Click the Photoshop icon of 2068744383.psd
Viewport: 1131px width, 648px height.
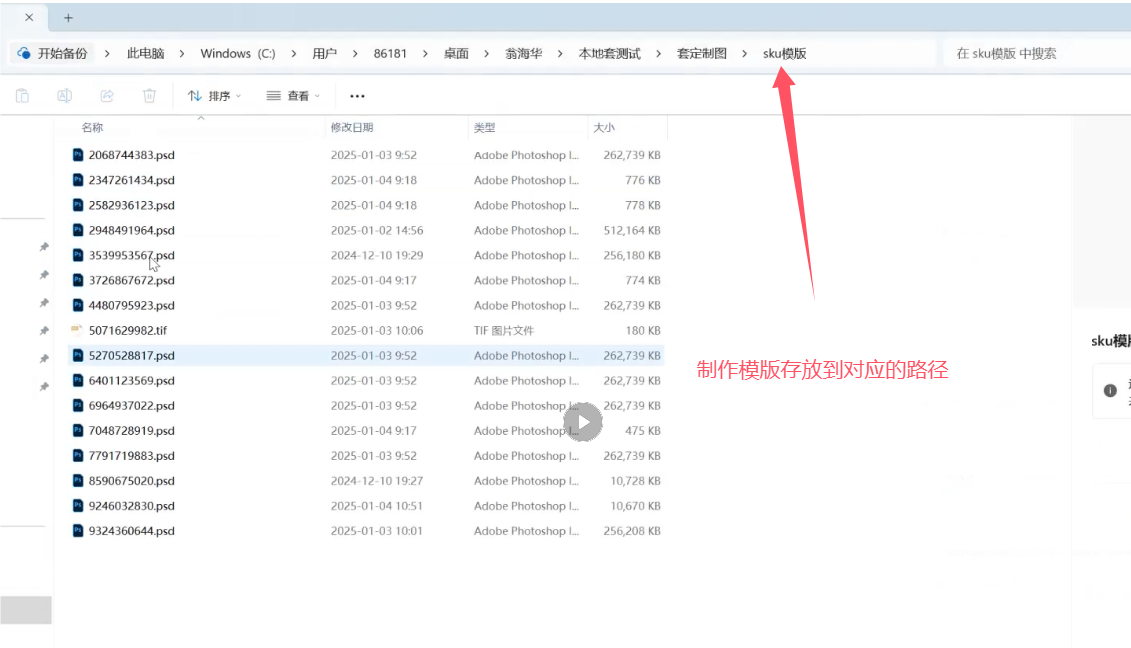pyautogui.click(x=78, y=155)
